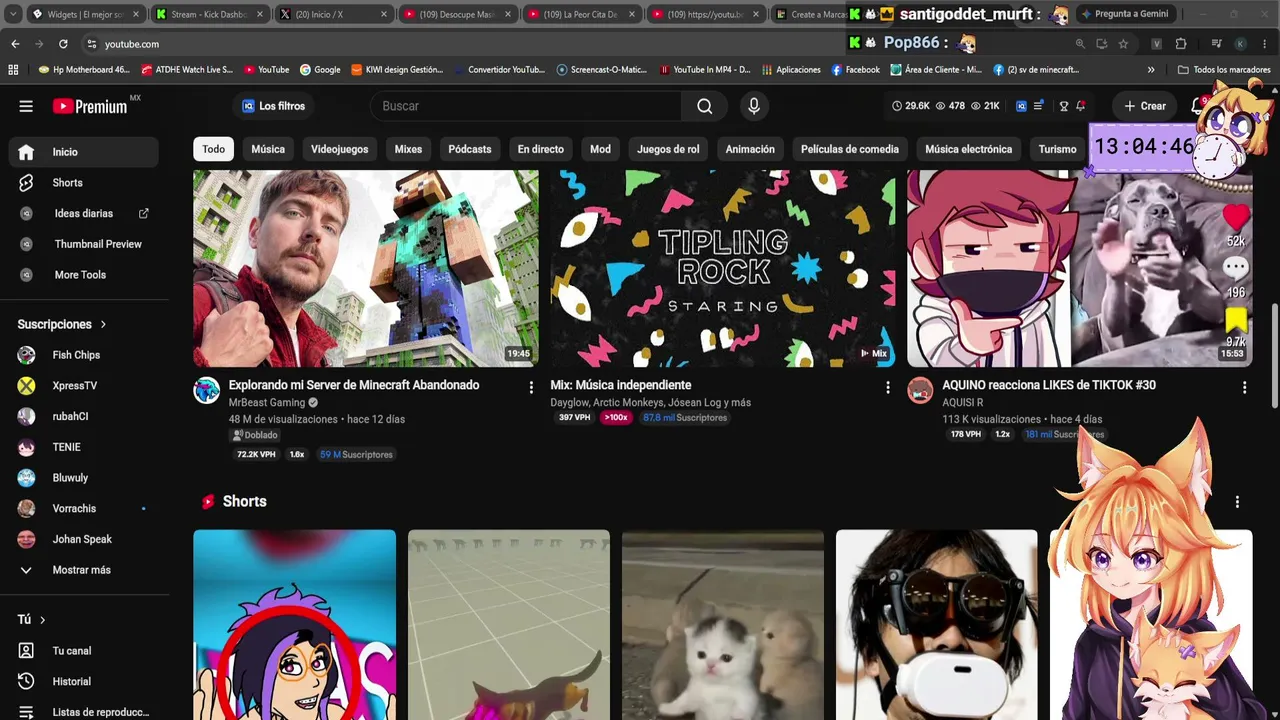
Task: Select the Todo filter chip
Action: [x=214, y=149]
